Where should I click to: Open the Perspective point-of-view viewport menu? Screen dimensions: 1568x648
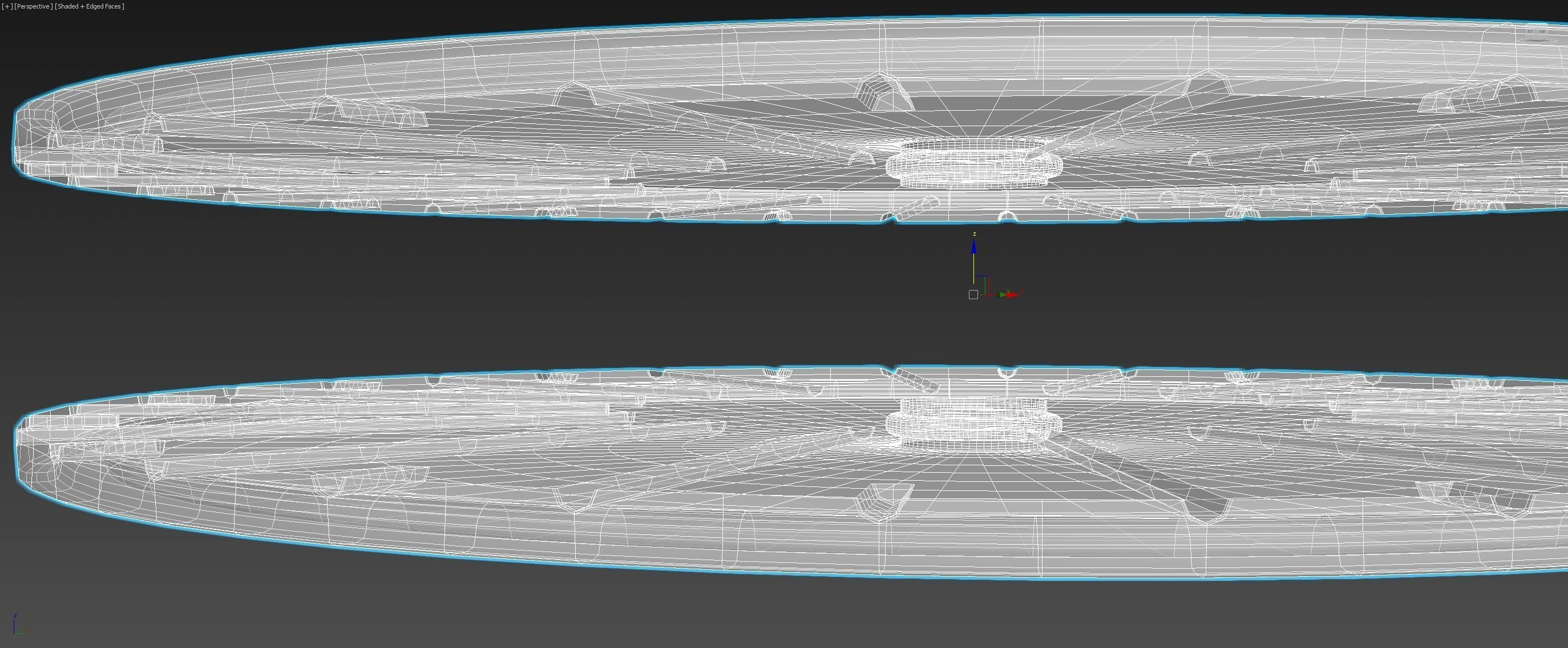[x=34, y=6]
